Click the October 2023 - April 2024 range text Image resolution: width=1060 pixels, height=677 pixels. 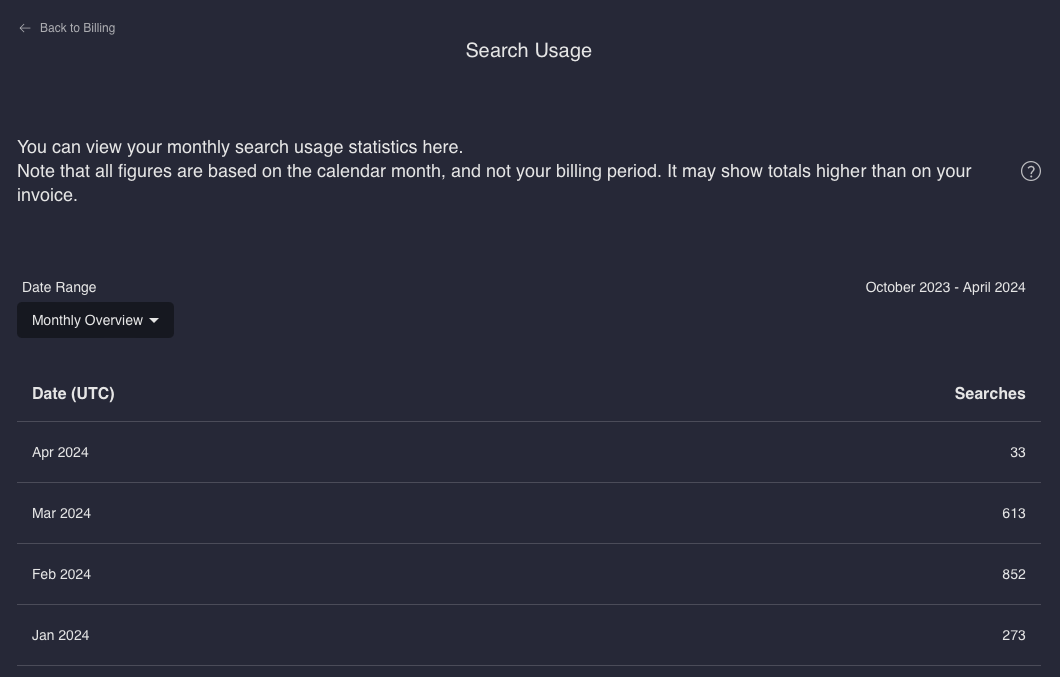point(945,287)
